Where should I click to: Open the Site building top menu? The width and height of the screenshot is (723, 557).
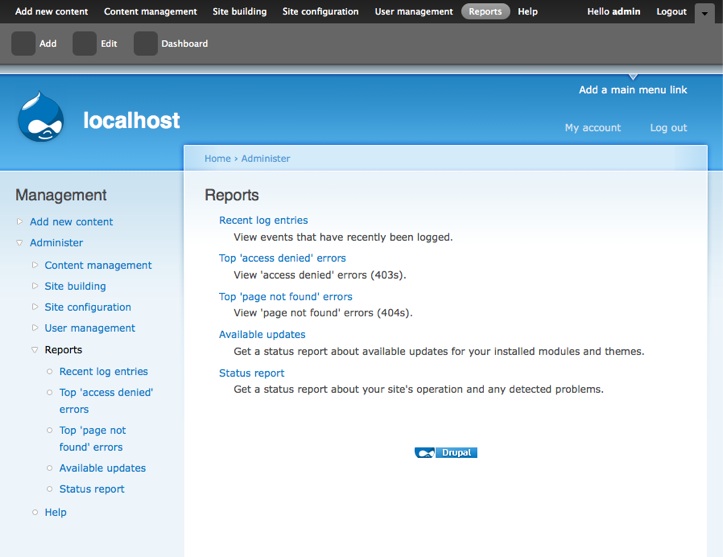tap(240, 12)
